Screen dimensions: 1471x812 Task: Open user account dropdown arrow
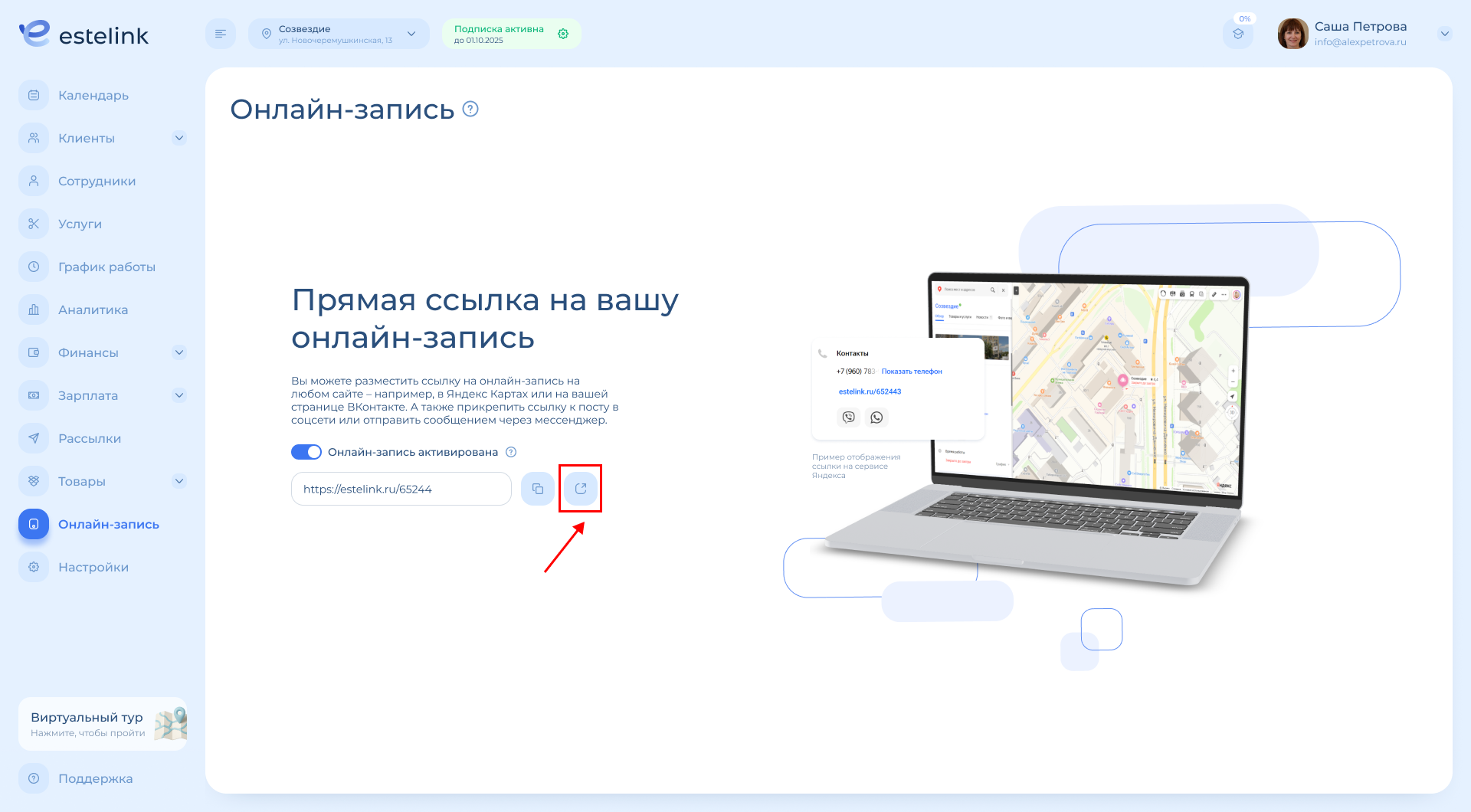[x=1444, y=34]
